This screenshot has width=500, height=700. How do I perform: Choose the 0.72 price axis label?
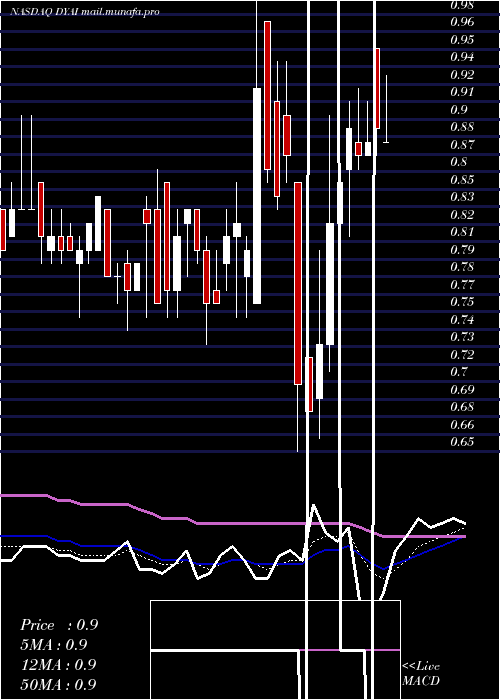coord(462,354)
